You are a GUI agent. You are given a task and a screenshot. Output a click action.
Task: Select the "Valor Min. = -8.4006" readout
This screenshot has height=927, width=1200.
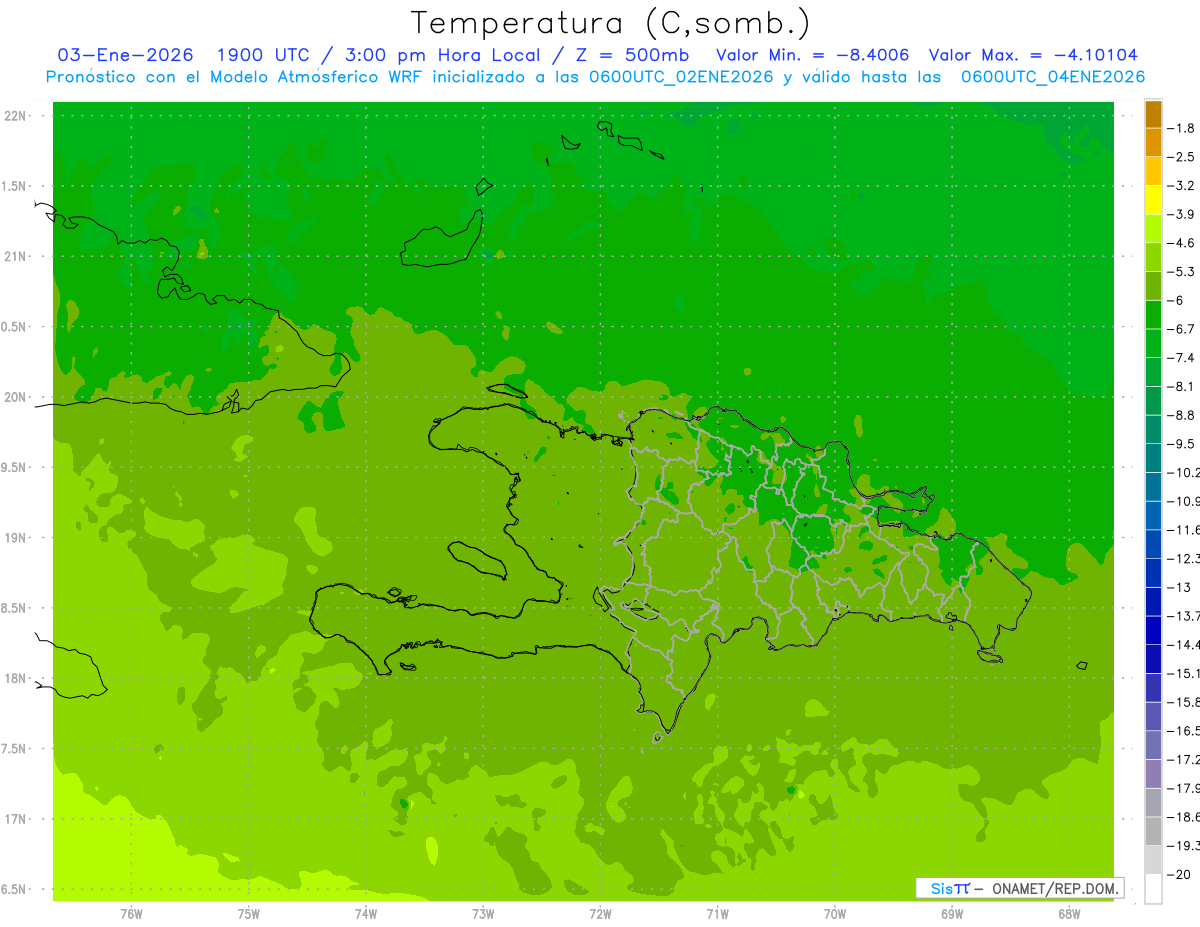(x=813, y=55)
